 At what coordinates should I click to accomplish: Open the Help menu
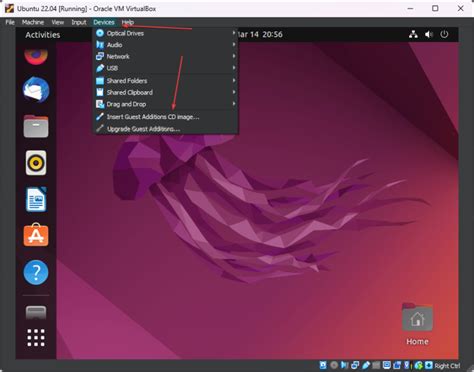point(128,22)
